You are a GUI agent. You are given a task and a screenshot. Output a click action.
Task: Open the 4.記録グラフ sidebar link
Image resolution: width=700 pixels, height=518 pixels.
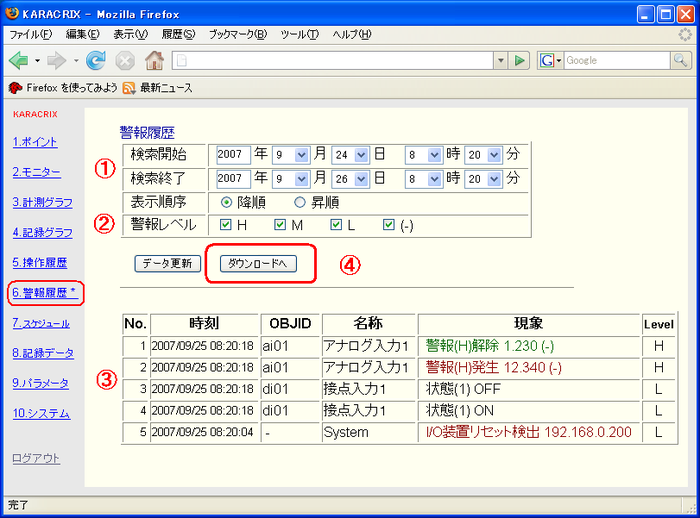click(x=42, y=232)
